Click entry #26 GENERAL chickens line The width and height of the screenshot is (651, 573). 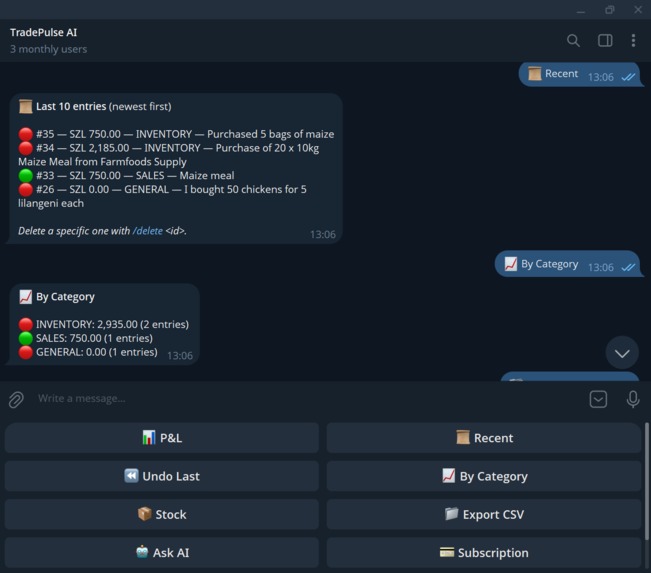pos(162,196)
